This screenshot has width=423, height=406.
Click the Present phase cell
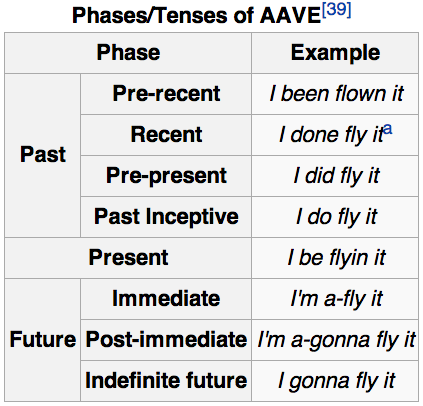pos(128,258)
